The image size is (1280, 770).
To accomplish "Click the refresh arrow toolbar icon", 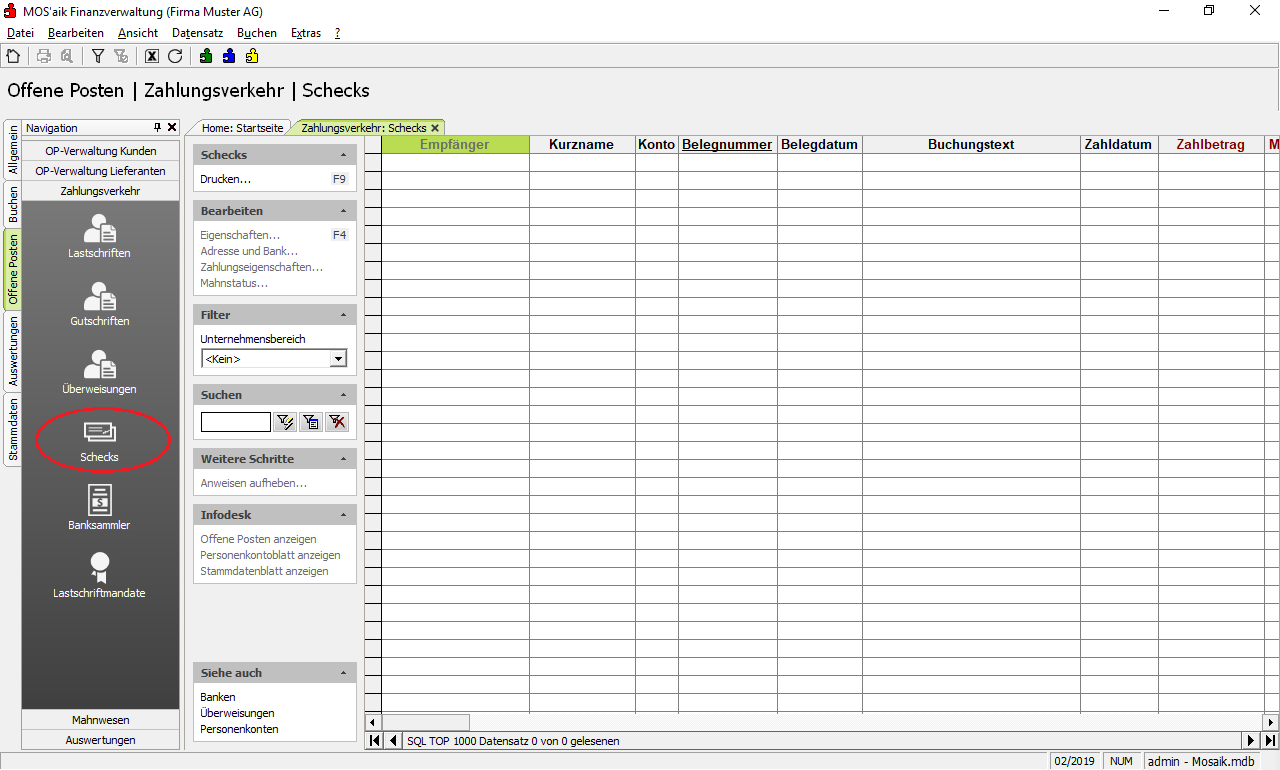I will click(175, 56).
